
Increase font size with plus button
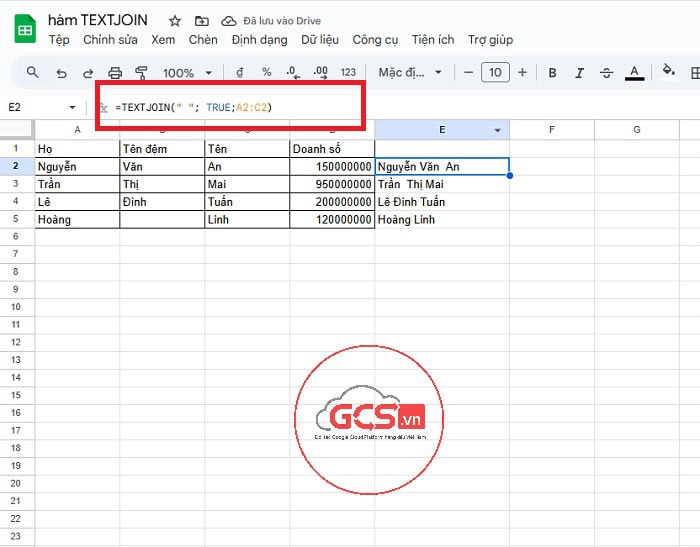coord(522,73)
